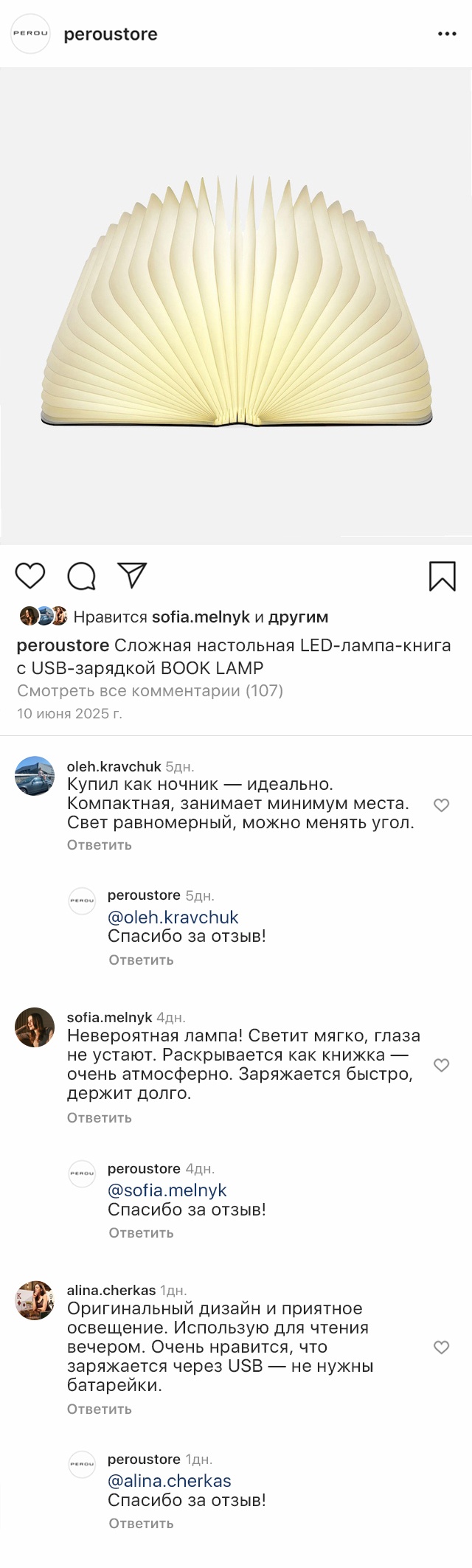Like sofia.melnyk's comment
Screen dimensions: 472x1568
(441, 1065)
